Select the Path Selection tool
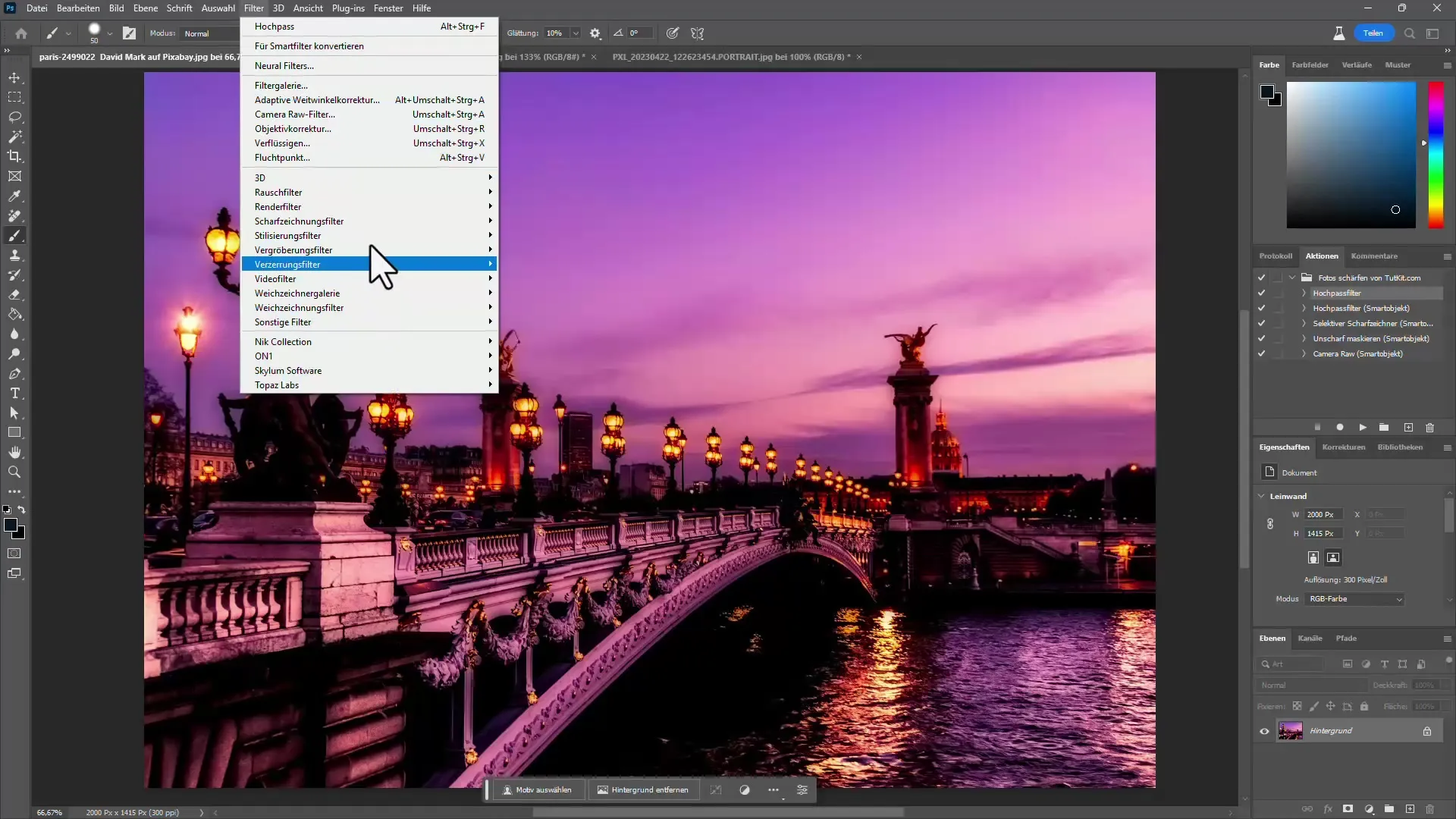 (14, 413)
